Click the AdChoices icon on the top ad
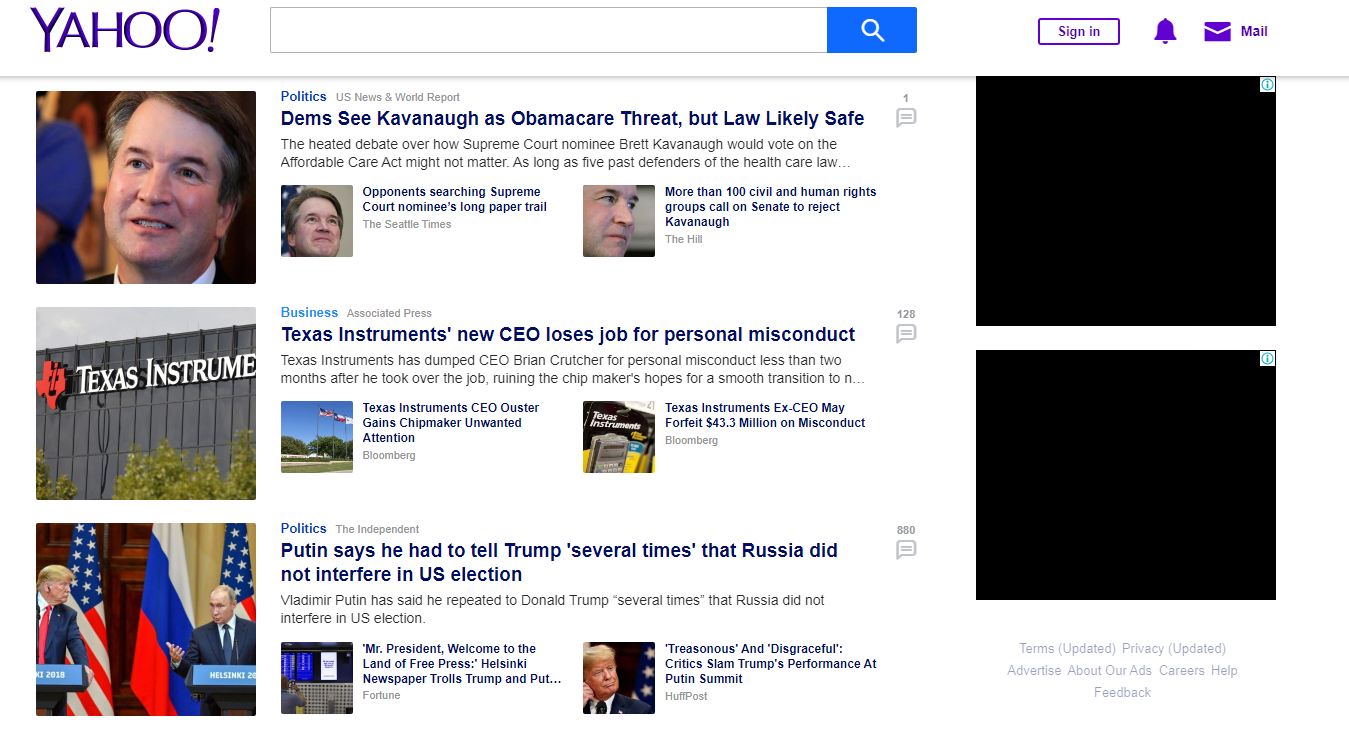1349x735 pixels. pyautogui.click(x=1267, y=85)
